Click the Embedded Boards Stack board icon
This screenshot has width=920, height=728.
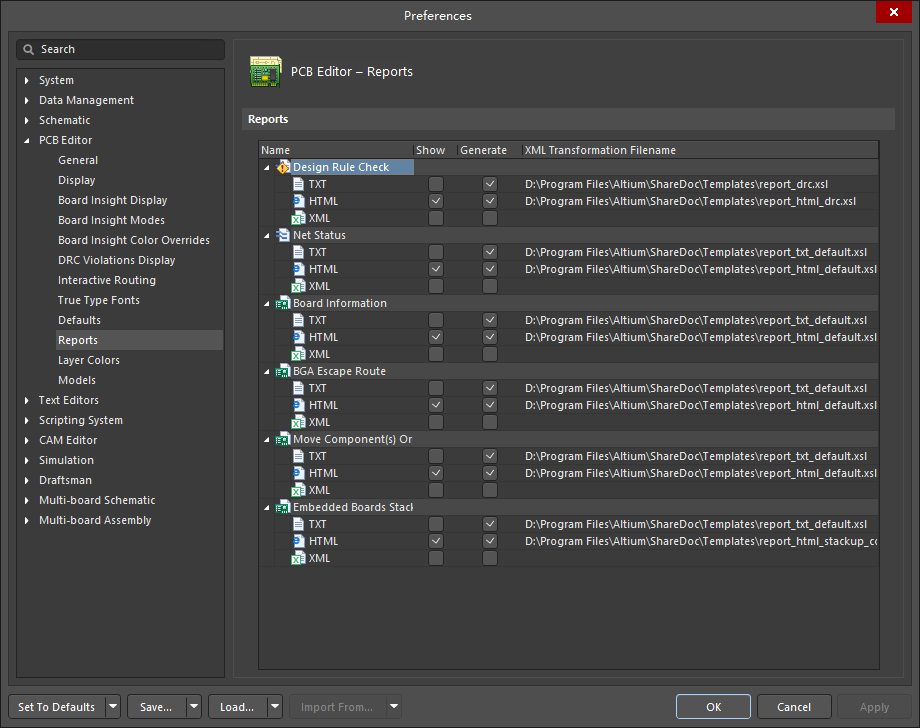283,507
